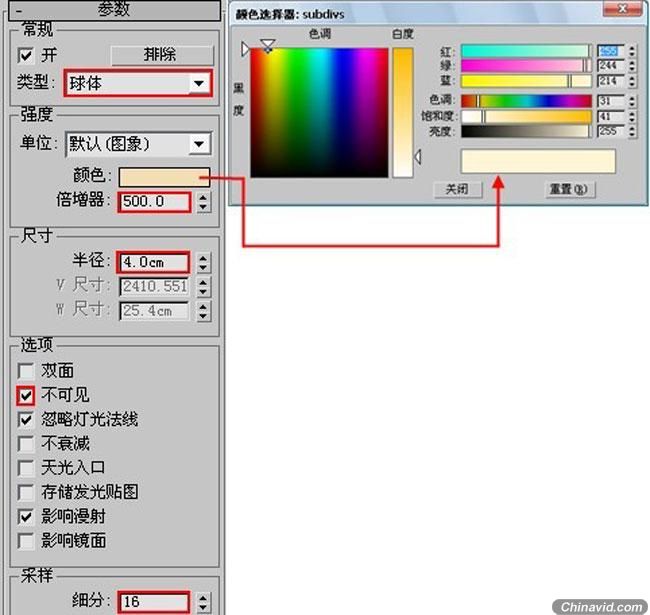Click the 色调 value field showing 31

click(x=611, y=101)
